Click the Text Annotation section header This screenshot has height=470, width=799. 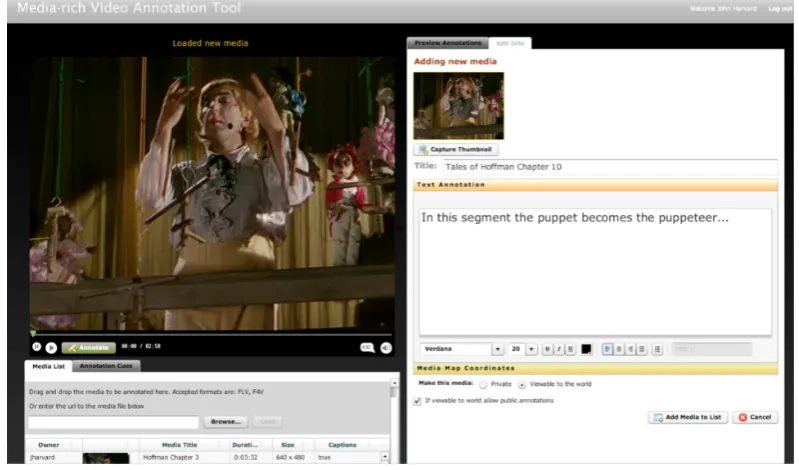tap(595, 185)
